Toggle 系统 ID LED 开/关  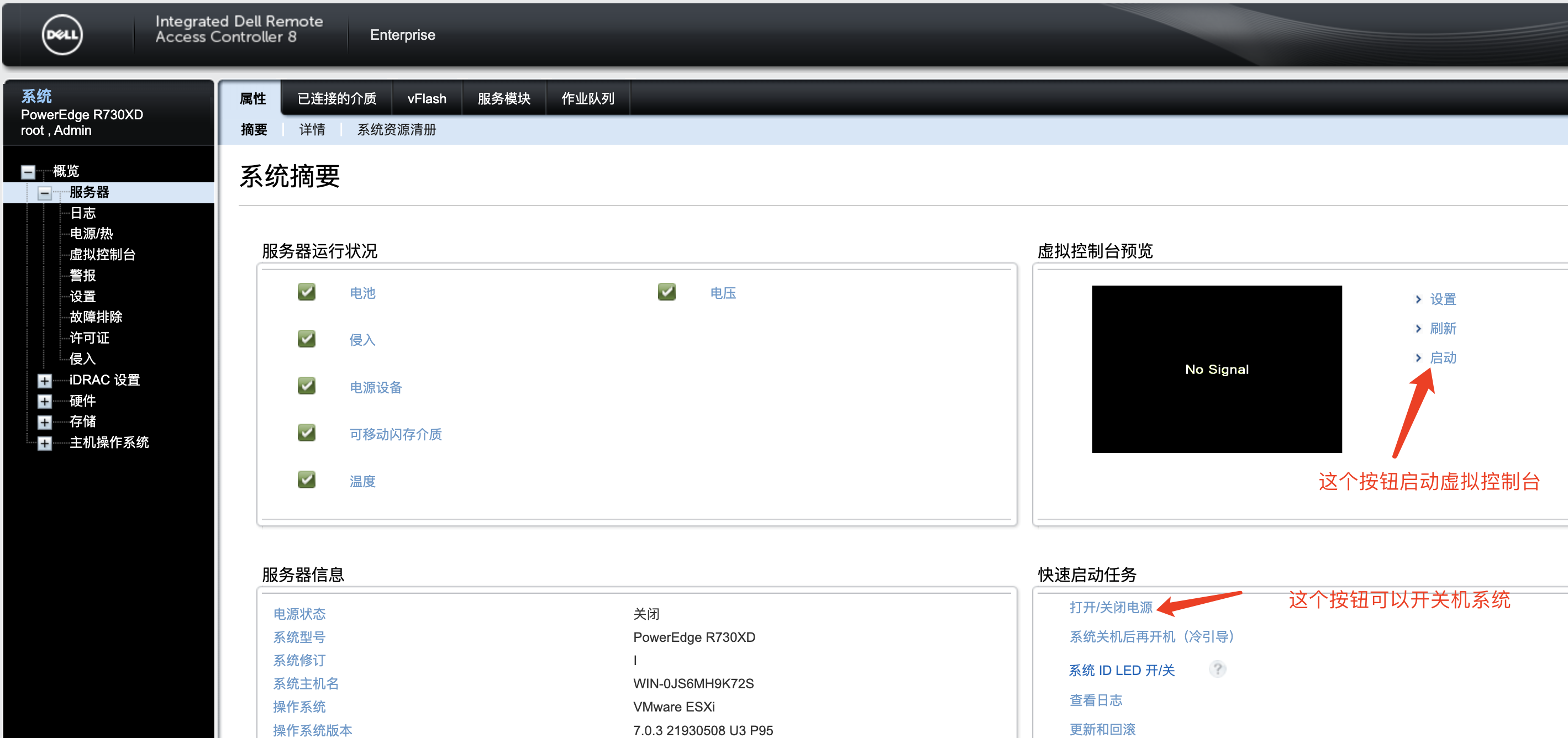pyautogui.click(x=1122, y=671)
